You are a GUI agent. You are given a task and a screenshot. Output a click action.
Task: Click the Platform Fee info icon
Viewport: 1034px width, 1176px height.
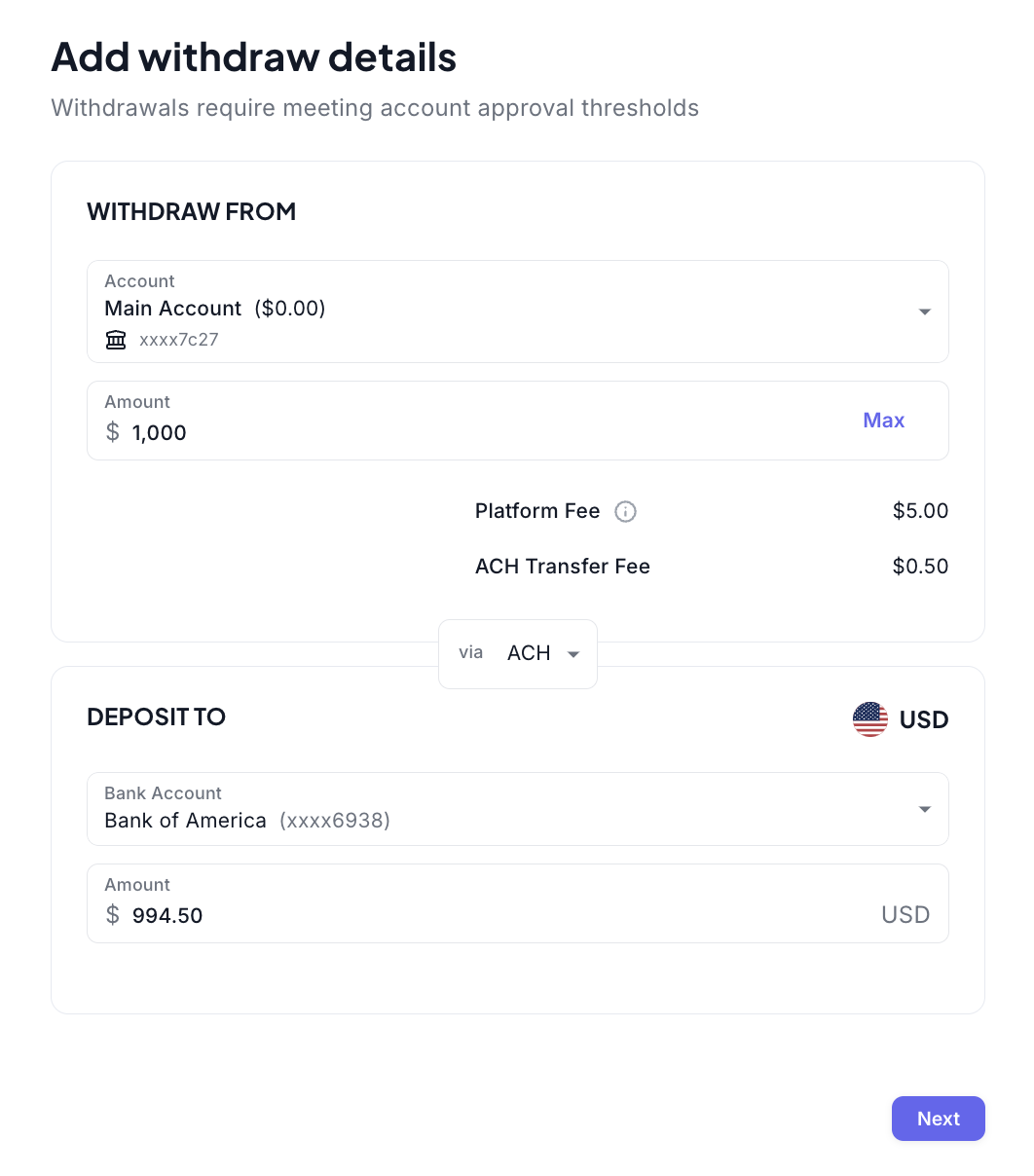click(625, 512)
